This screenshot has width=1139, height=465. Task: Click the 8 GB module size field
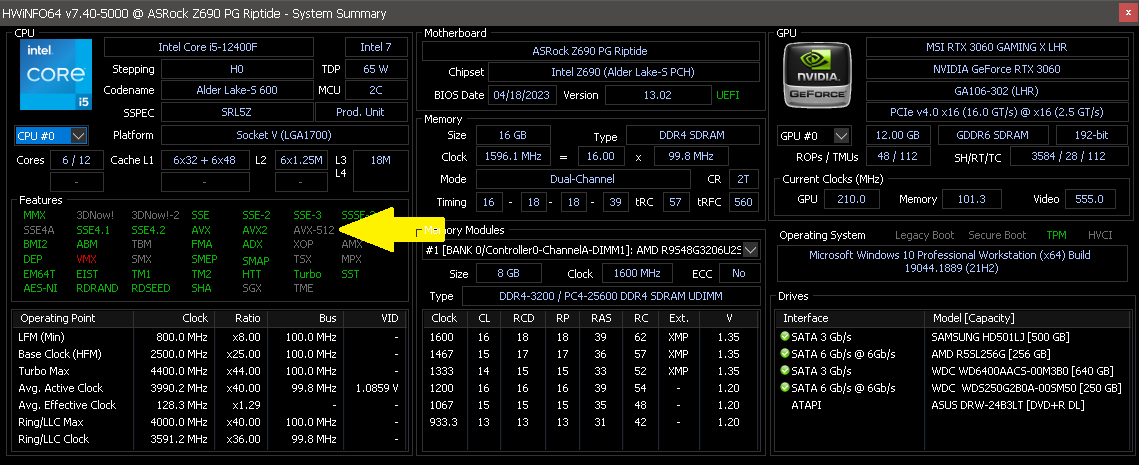508,274
